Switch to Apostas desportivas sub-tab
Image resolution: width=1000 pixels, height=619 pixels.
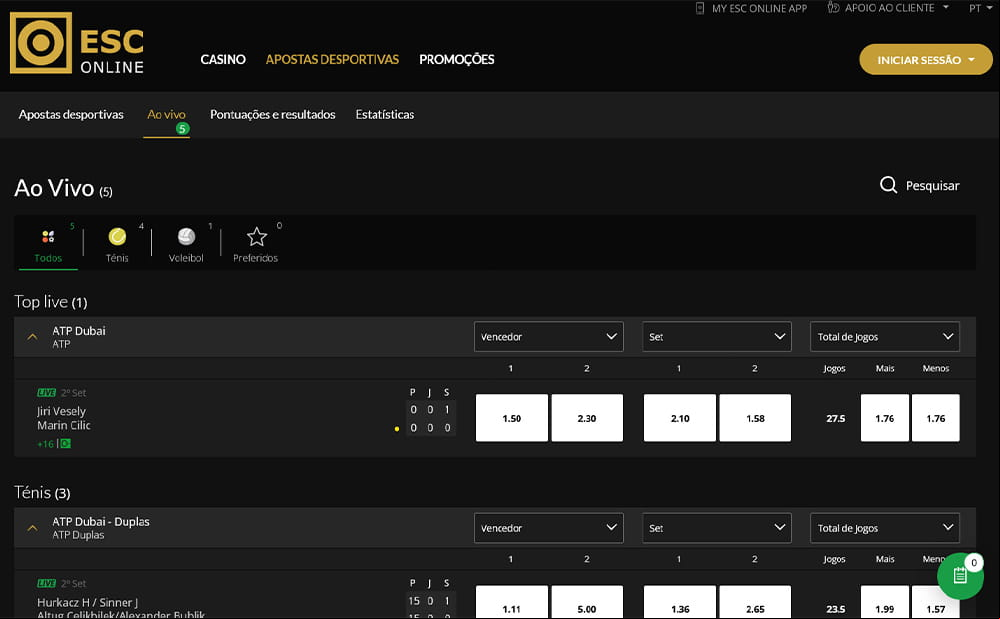tap(71, 115)
